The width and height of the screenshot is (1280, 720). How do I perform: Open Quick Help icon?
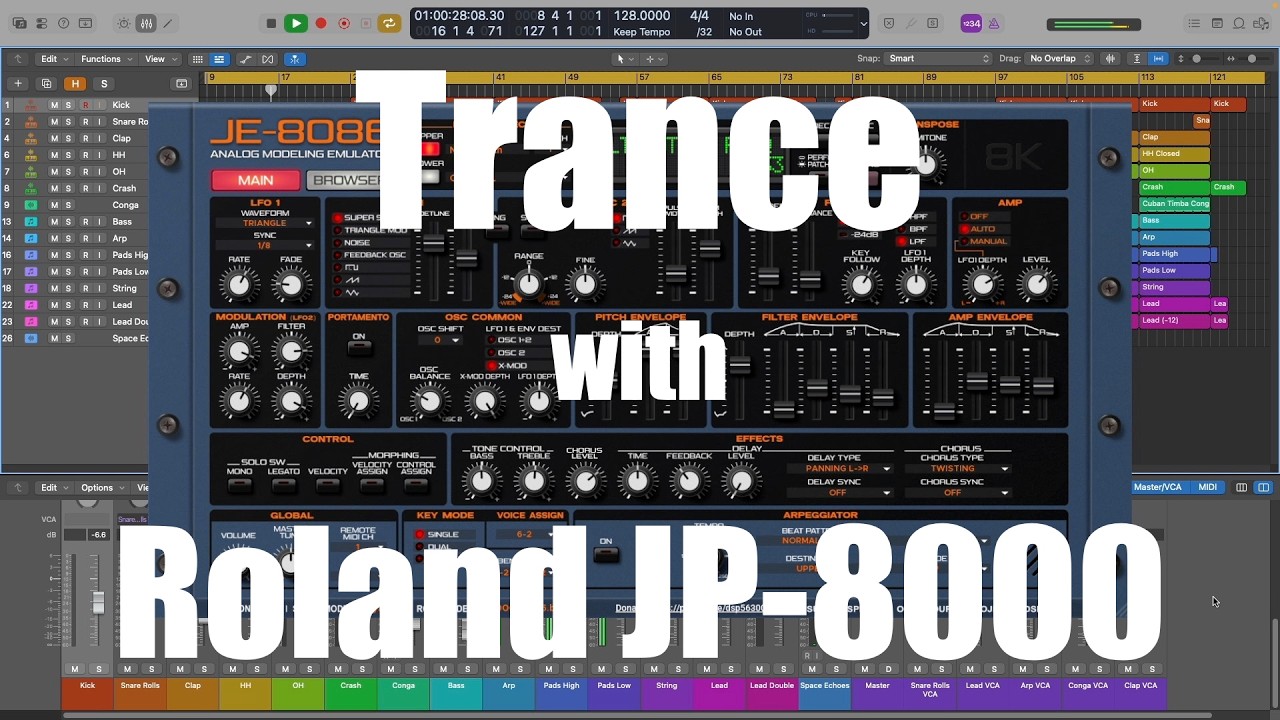[64, 23]
